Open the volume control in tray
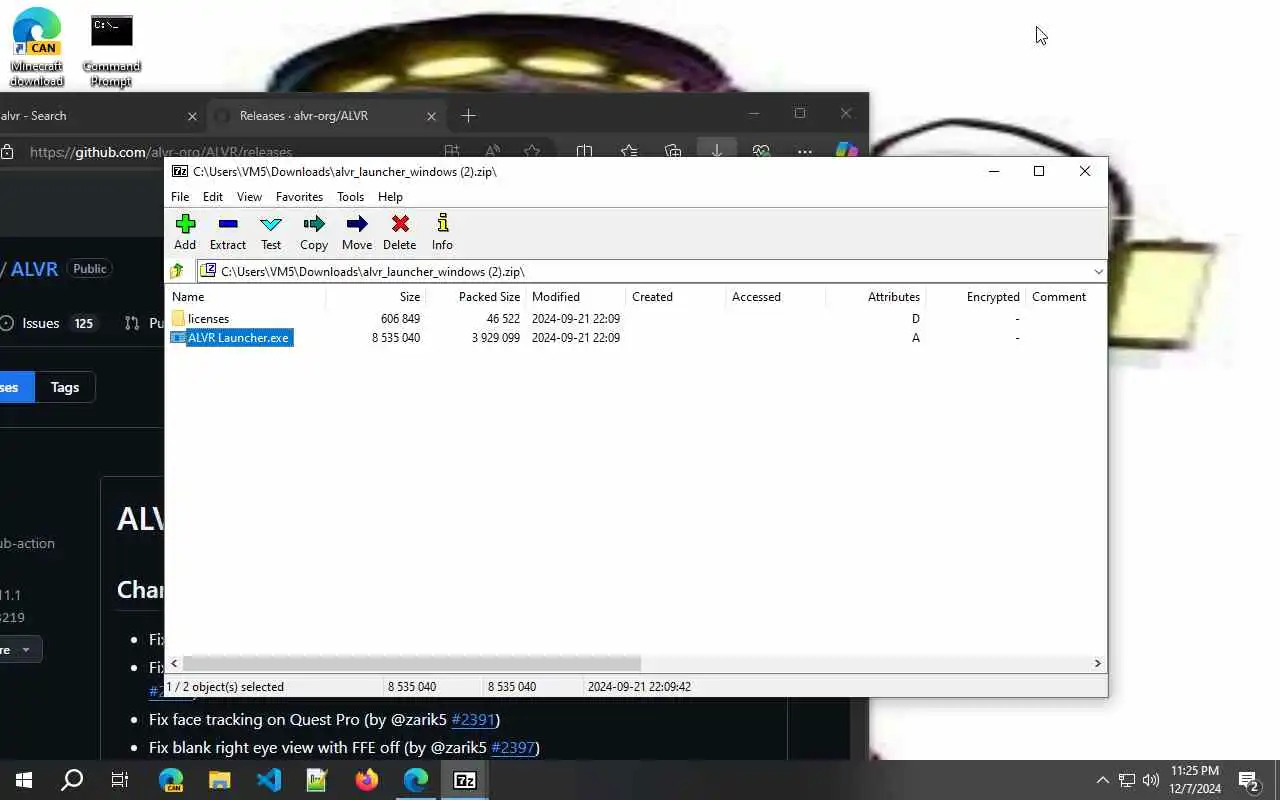 point(1151,780)
